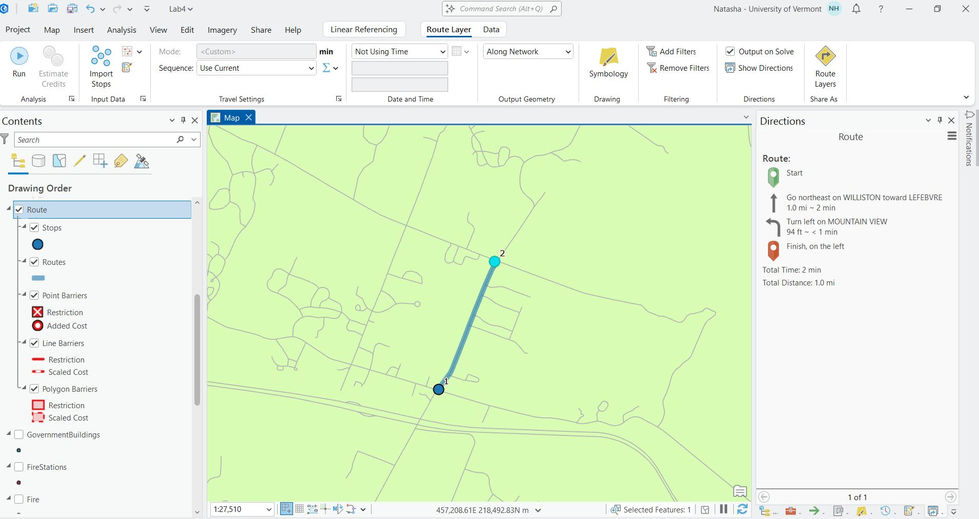
Task: Click the map pop-up comment icon
Action: click(x=740, y=492)
